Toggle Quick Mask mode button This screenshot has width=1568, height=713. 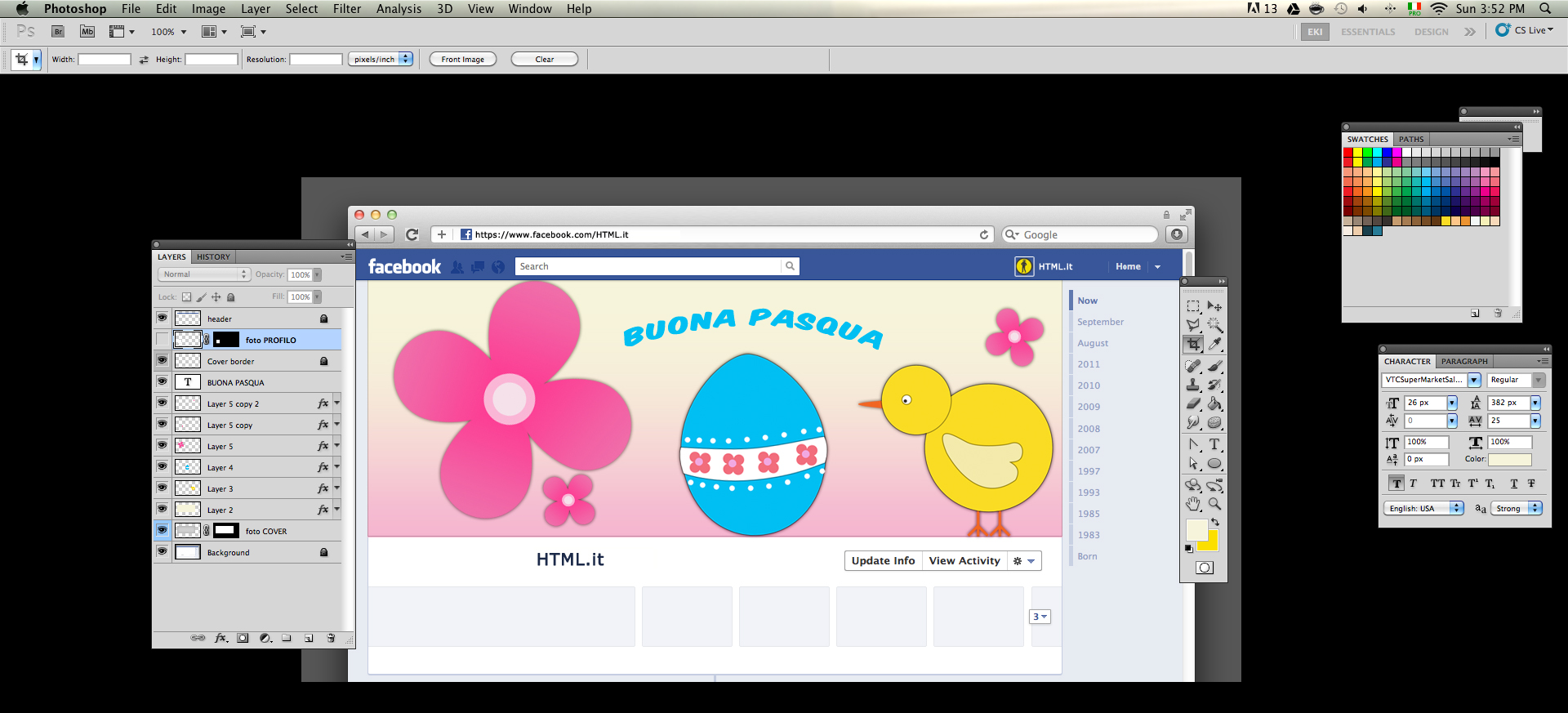[1205, 568]
